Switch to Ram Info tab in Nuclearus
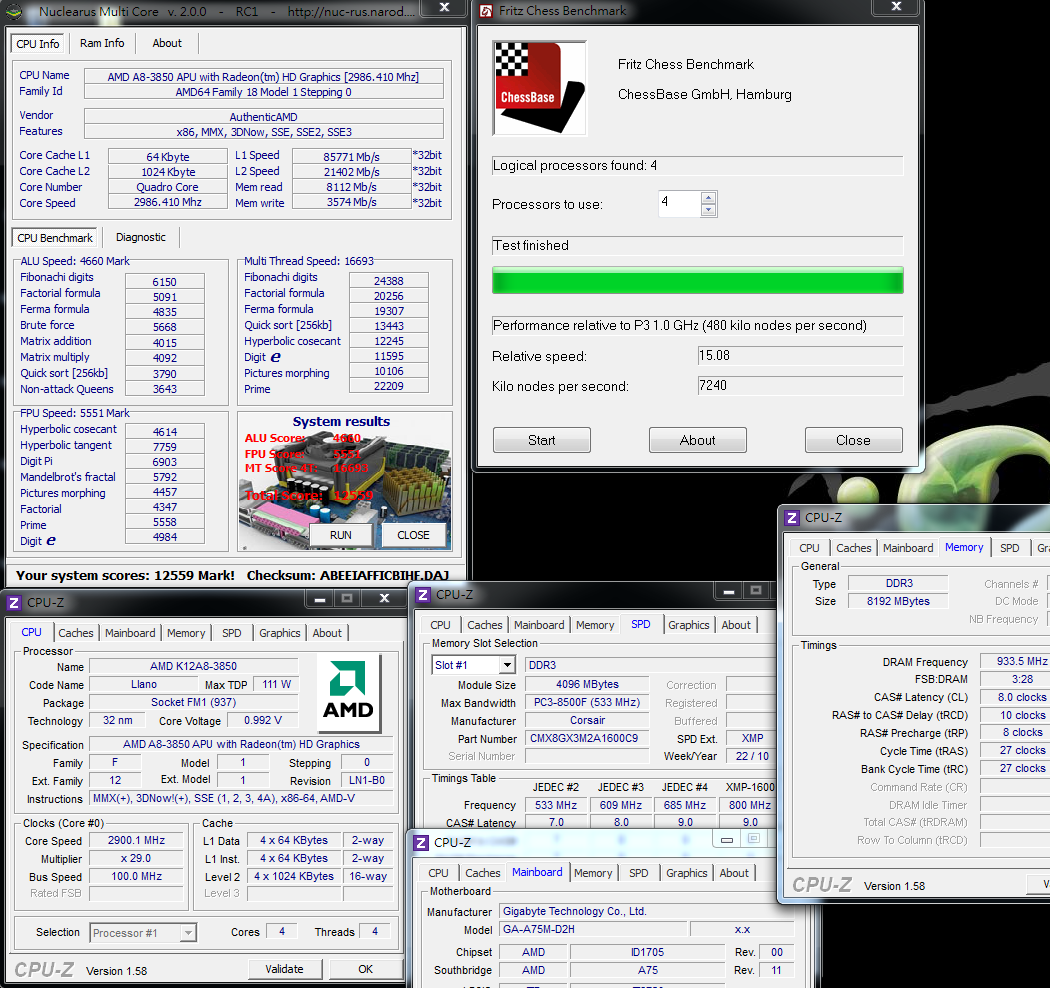The width and height of the screenshot is (1050, 988). click(x=102, y=43)
